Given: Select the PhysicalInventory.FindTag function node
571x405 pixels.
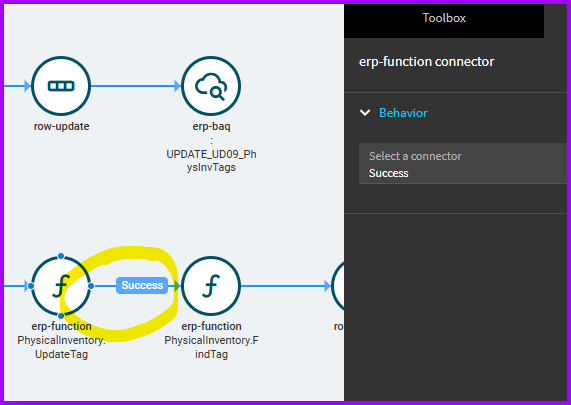Looking at the screenshot, I should (211, 286).
